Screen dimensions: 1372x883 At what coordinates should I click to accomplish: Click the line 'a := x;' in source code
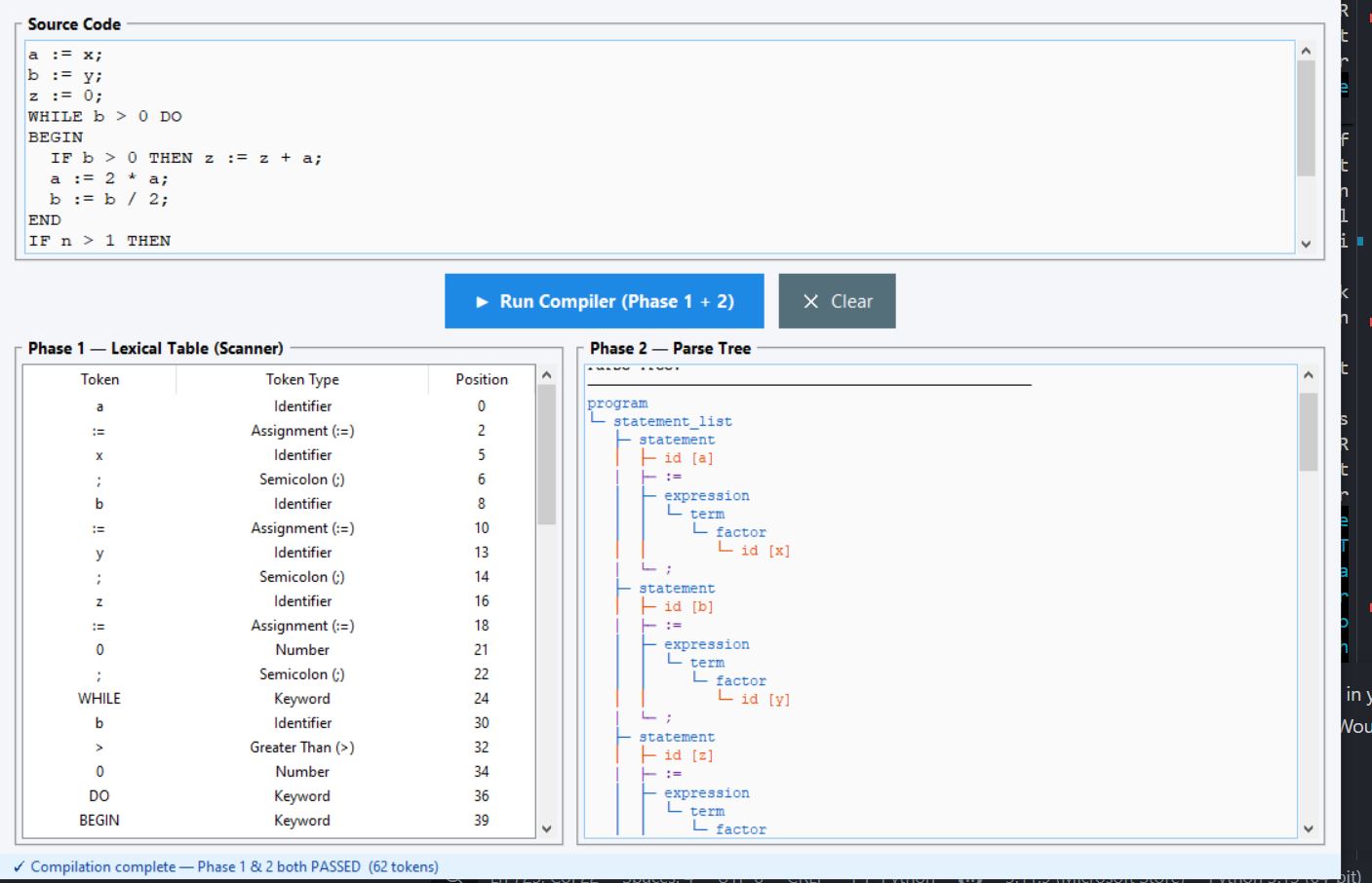[65, 55]
